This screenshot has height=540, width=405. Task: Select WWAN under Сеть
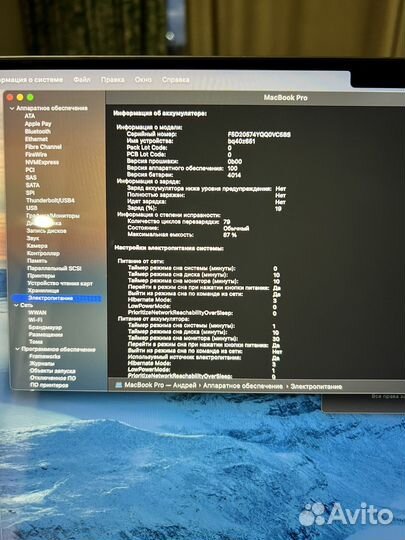point(37,313)
